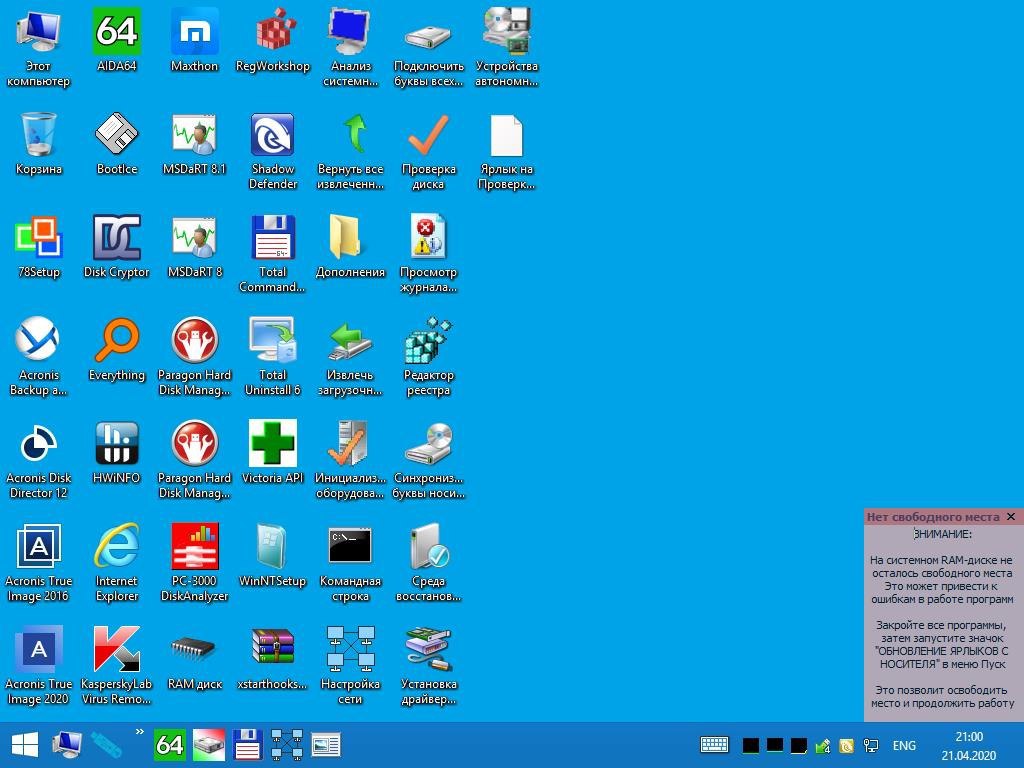Launch the Maxthon browser icon
Screen dimensions: 1024x768
(194, 40)
